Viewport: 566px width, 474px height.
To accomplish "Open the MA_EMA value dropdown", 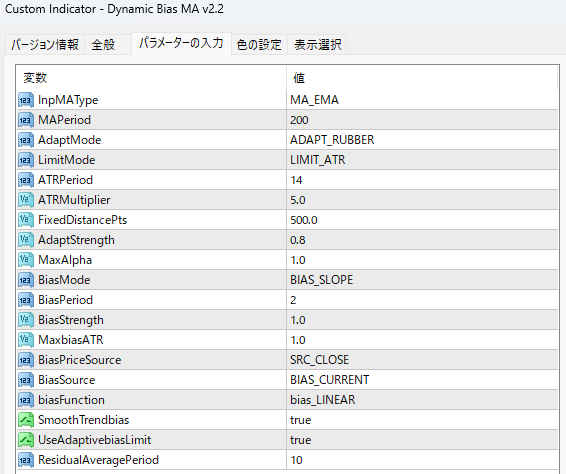I will coord(422,100).
